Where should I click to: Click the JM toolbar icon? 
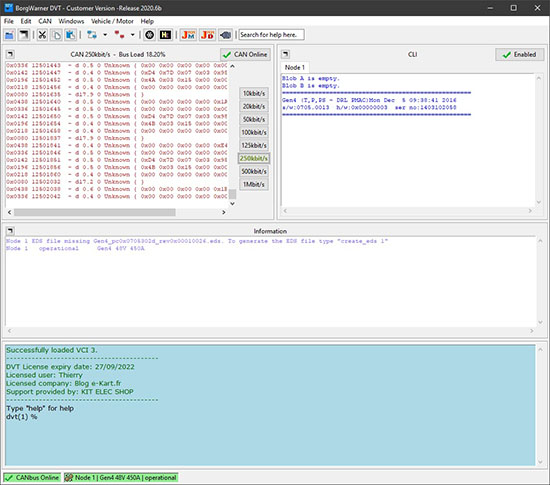point(188,35)
